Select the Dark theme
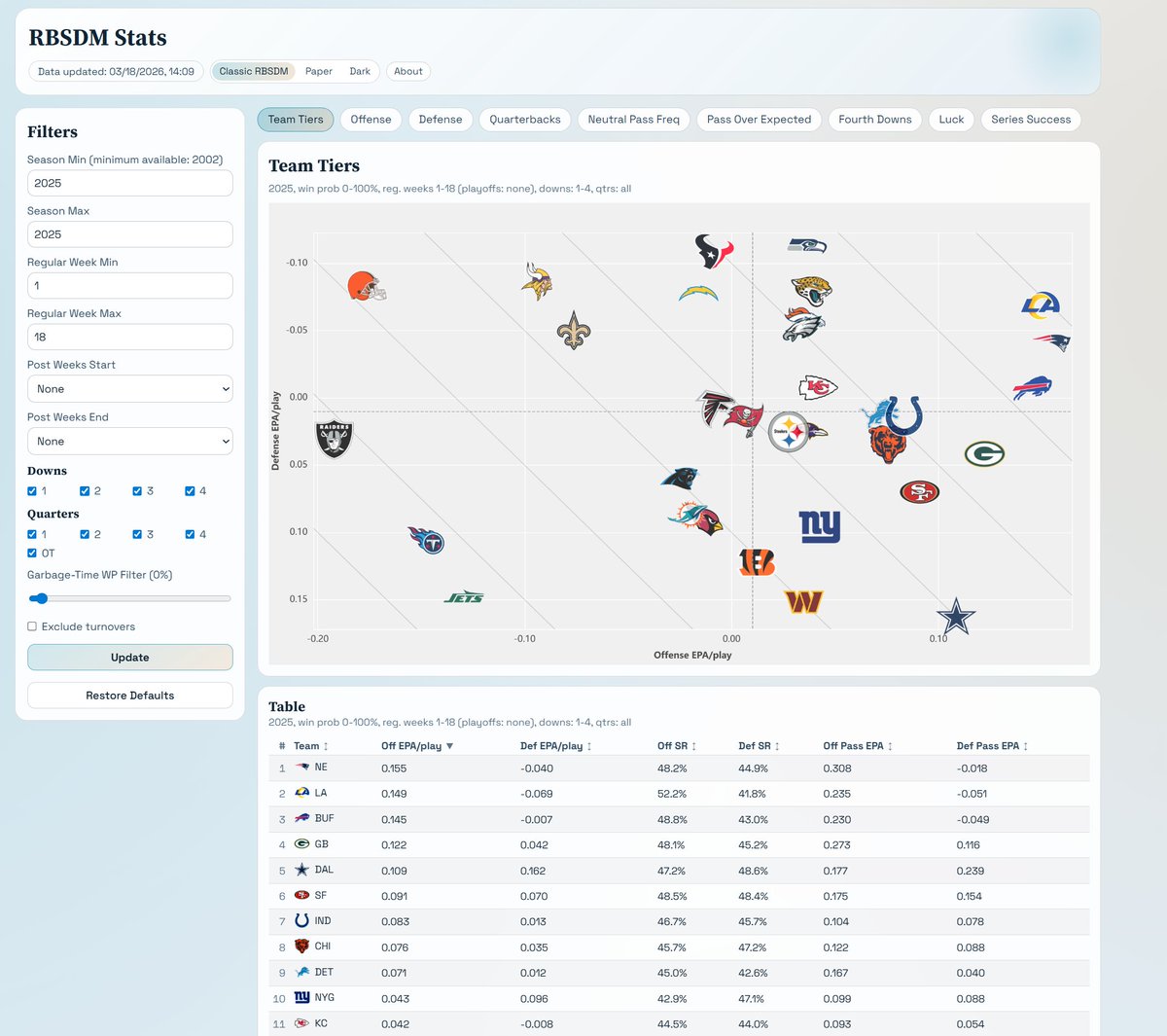This screenshot has height=1036, width=1167. pyautogui.click(x=360, y=71)
